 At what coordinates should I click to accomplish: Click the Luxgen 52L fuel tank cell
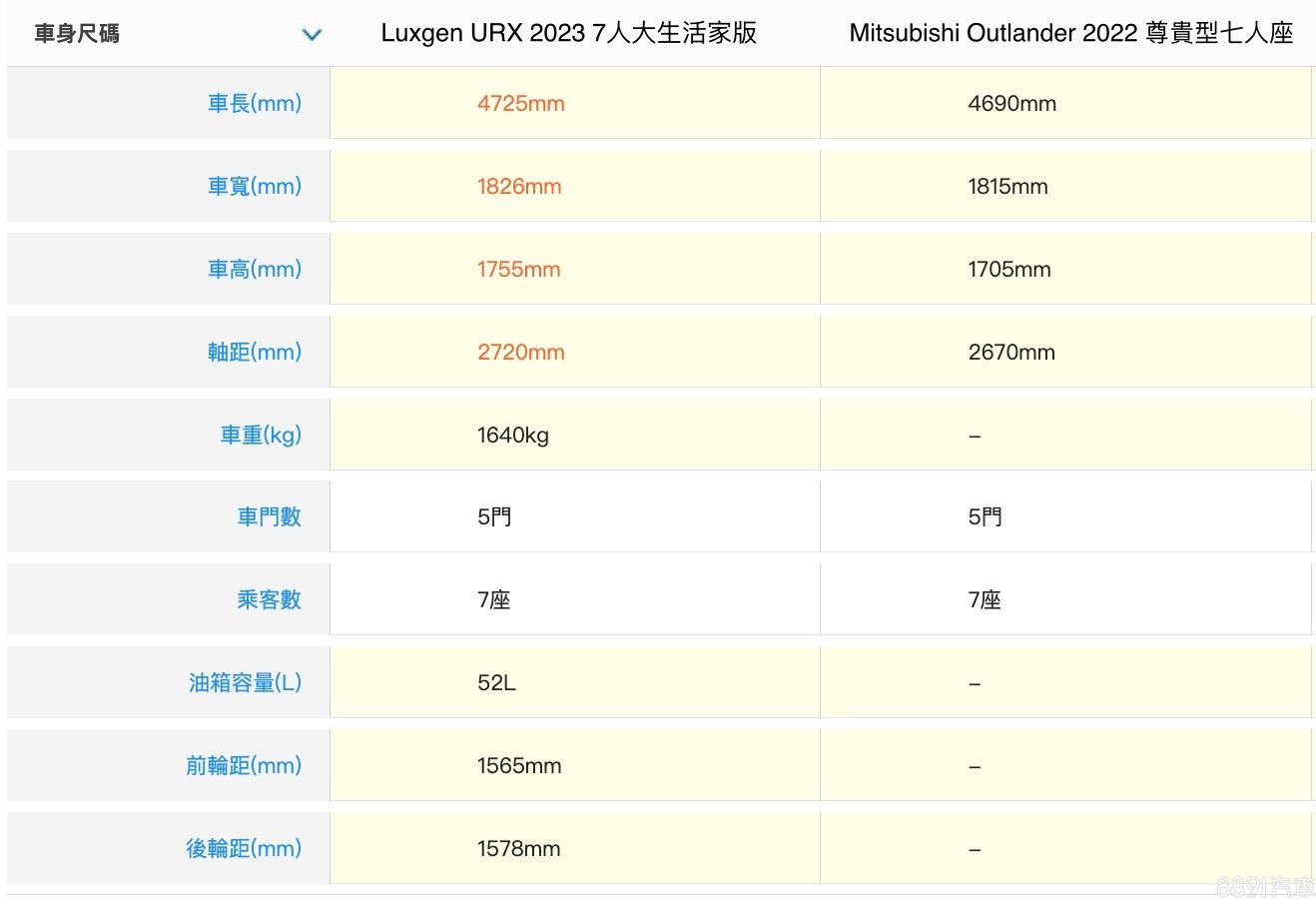click(x=496, y=683)
